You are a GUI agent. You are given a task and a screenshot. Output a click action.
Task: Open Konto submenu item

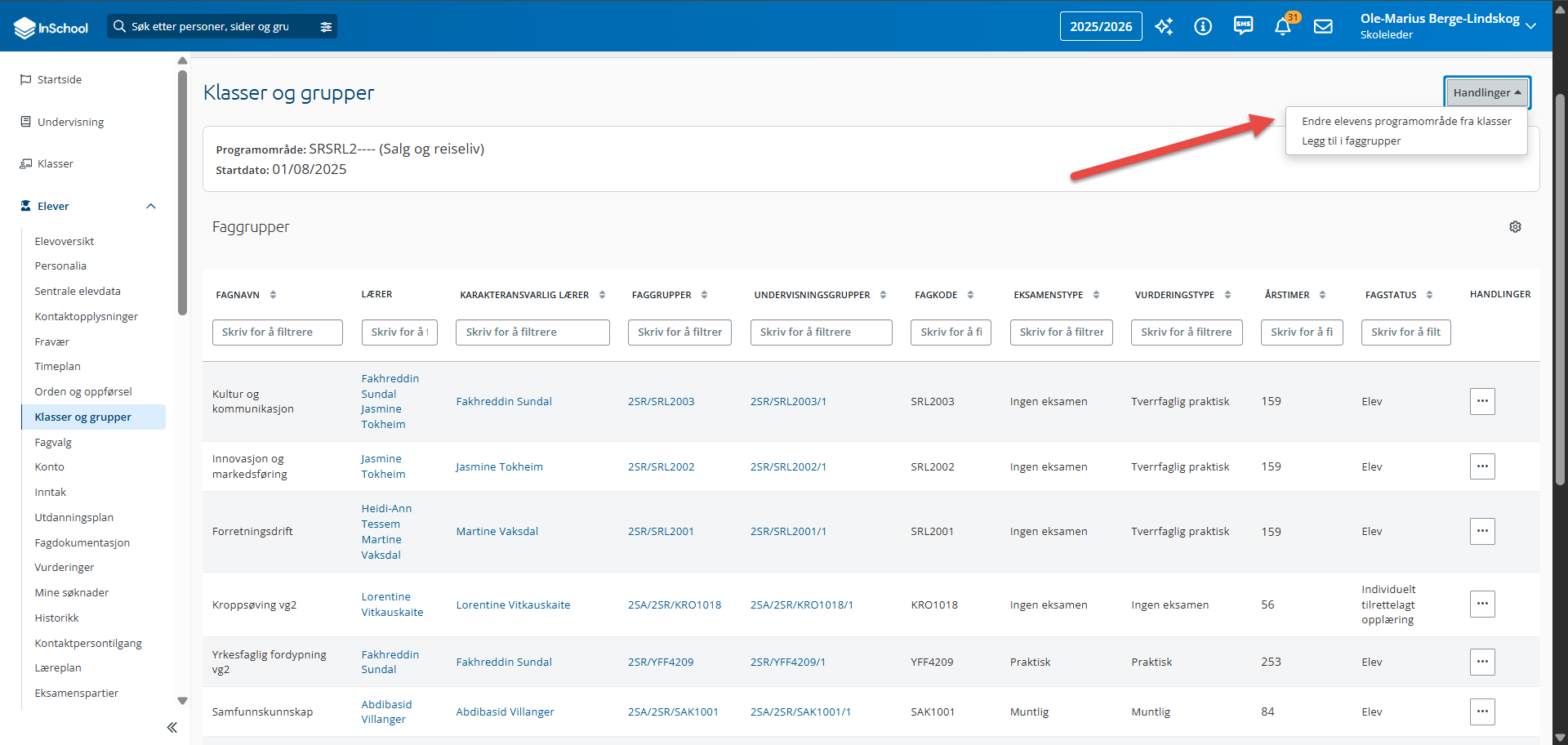click(x=49, y=466)
